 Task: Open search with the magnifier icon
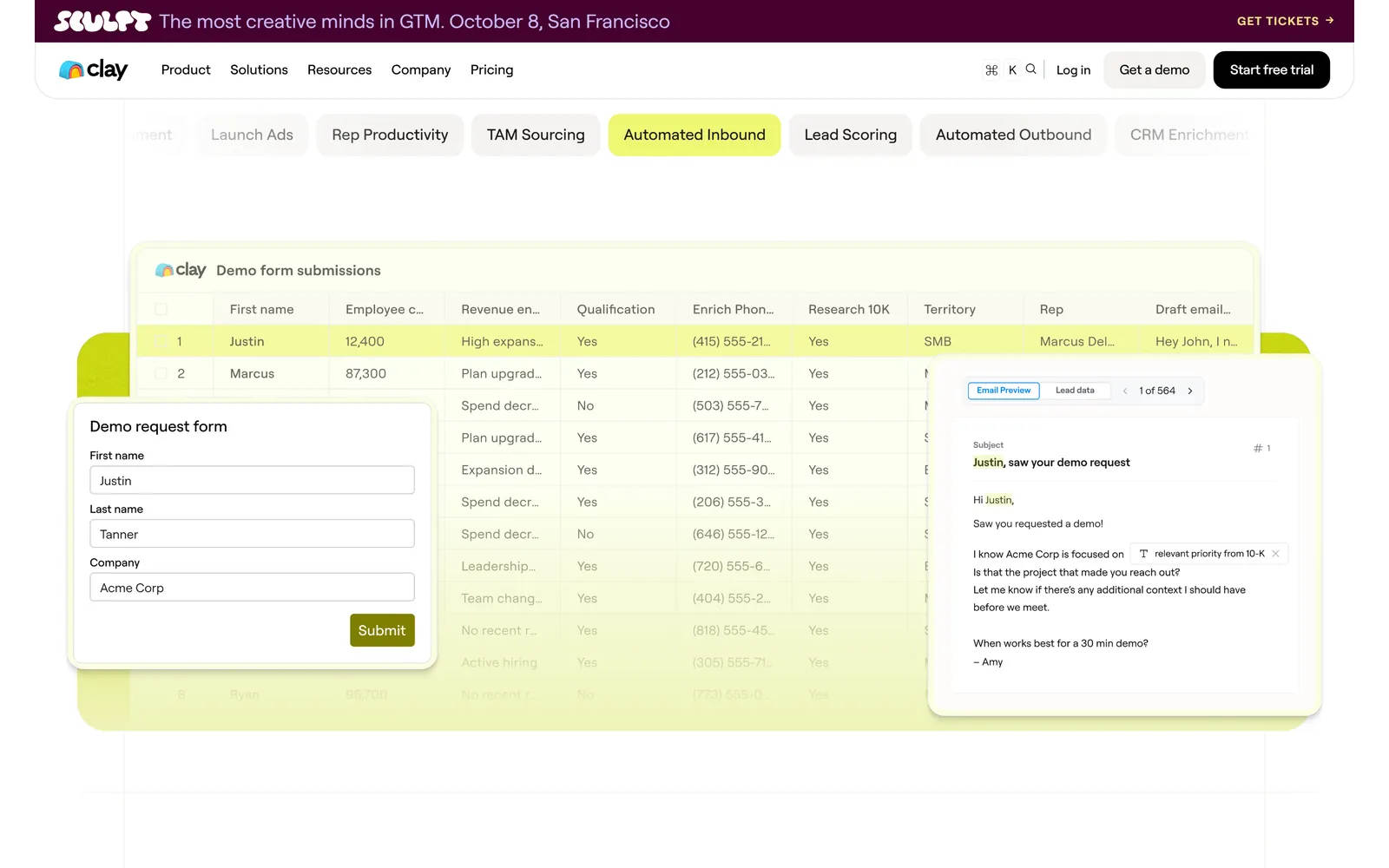click(x=1030, y=69)
